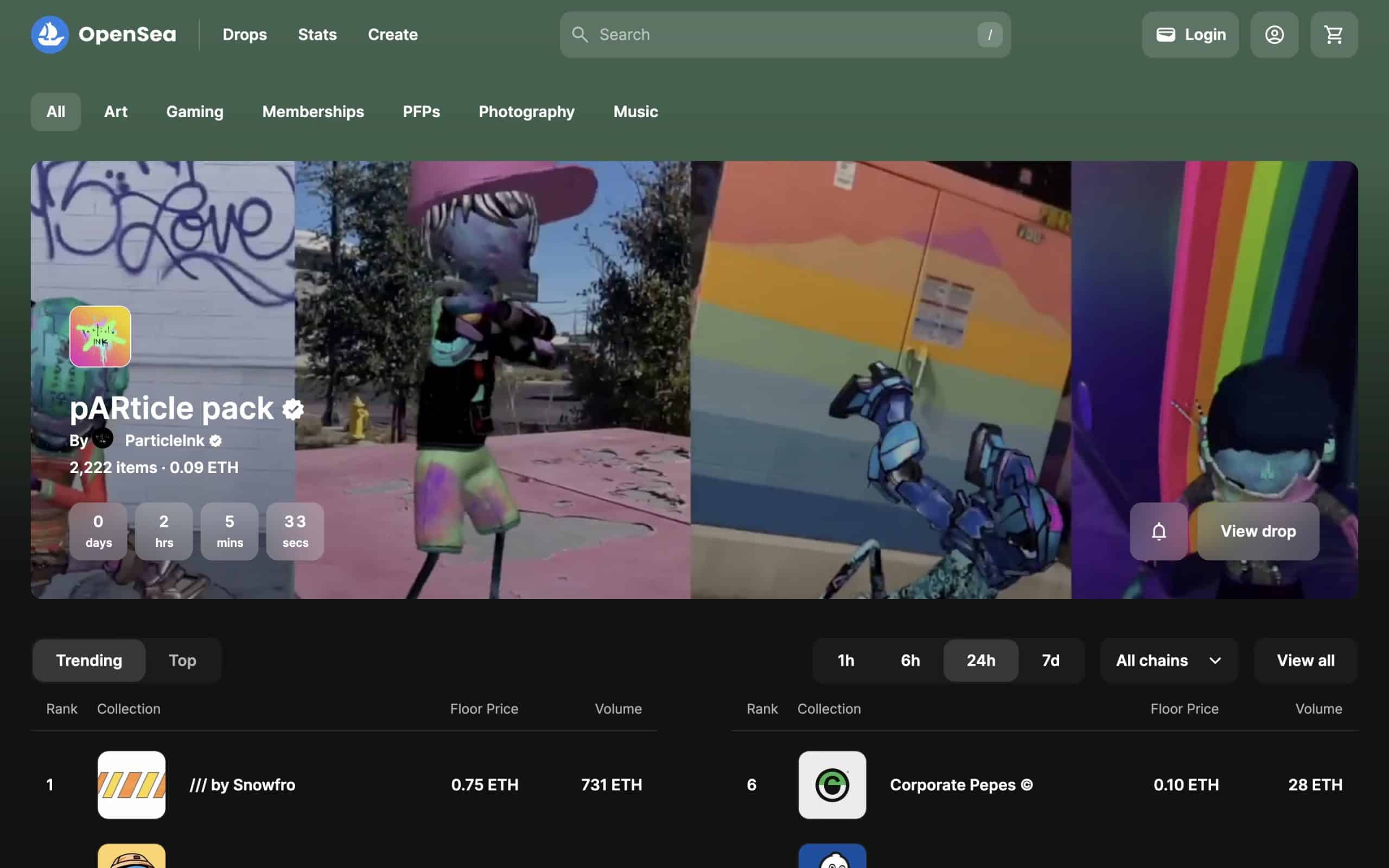Click the ParticleInk creator avatar

click(x=103, y=439)
